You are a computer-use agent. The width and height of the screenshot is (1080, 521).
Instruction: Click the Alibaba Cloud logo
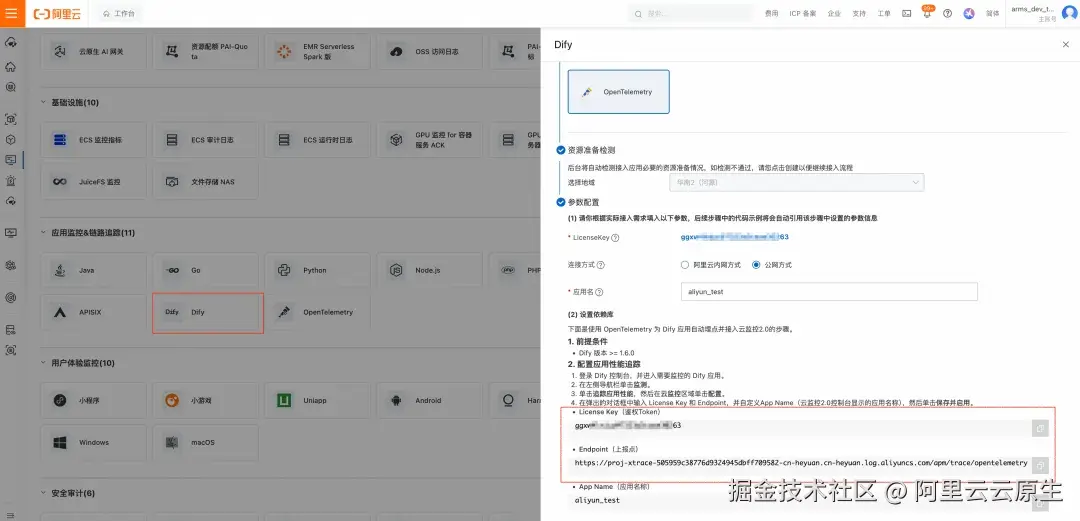coord(57,13)
